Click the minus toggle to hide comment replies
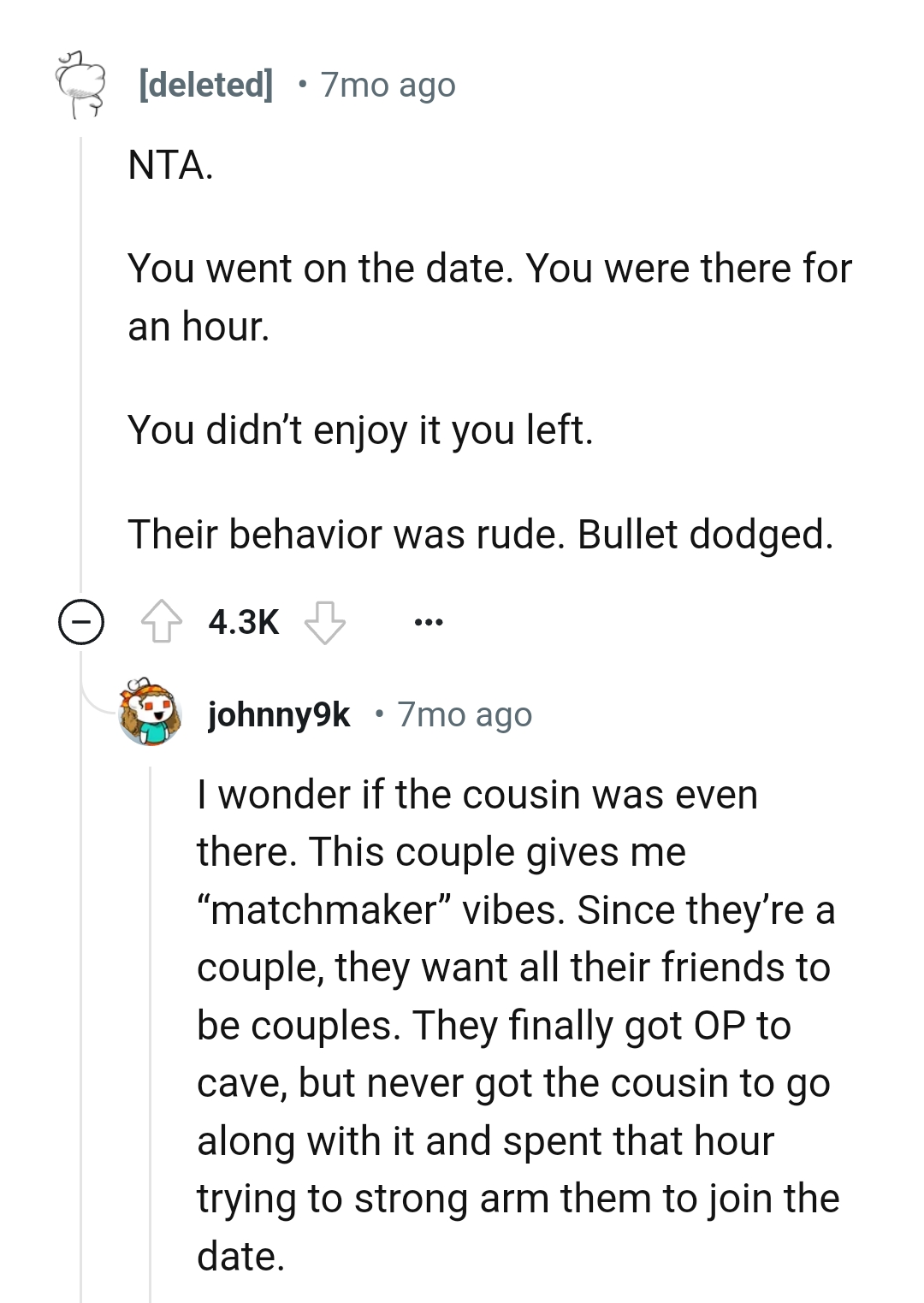This screenshot has height=1303, width=924. [81, 622]
